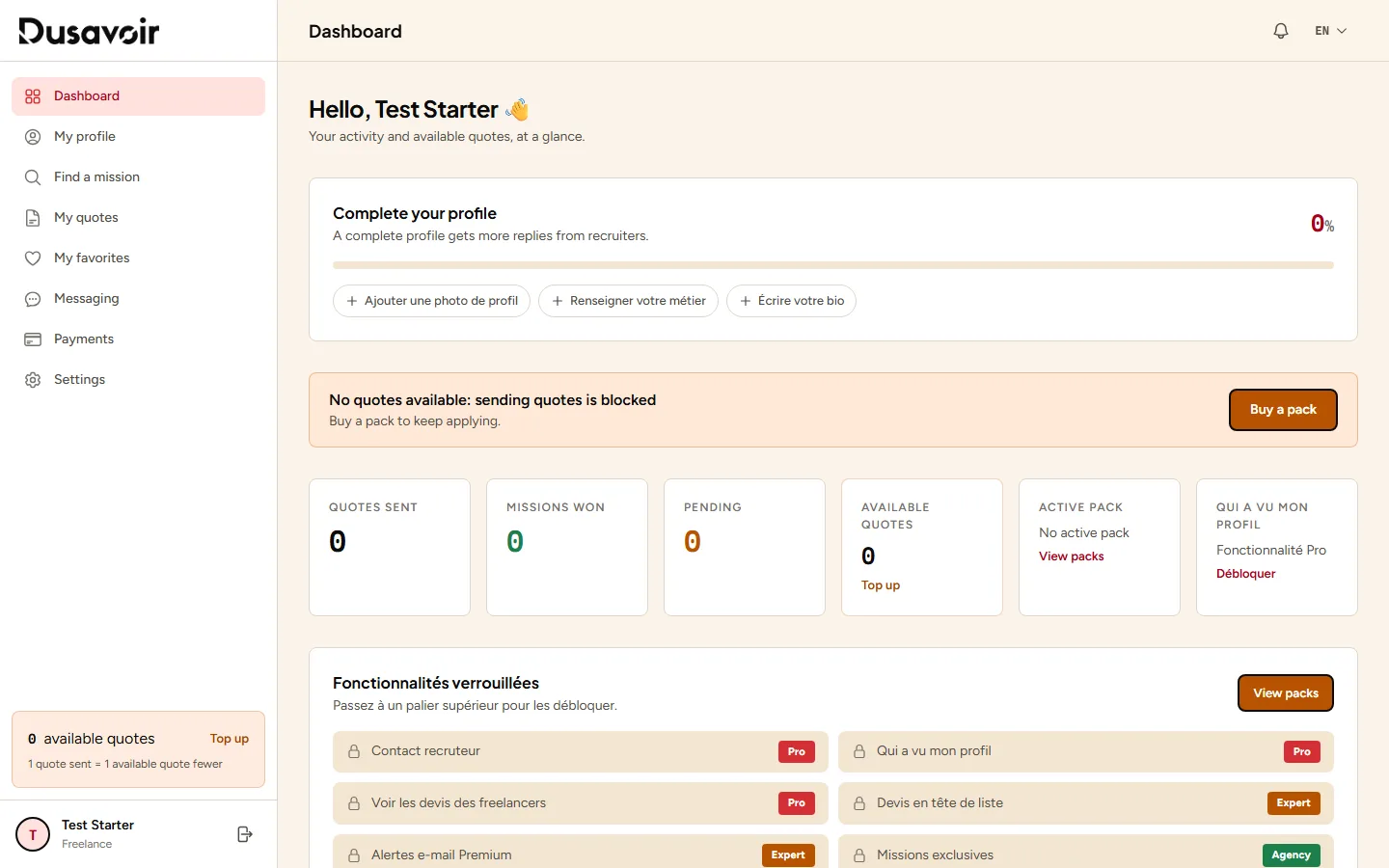Open the Dashboard menu item
Viewport: 1389px width, 868px height.
138,96
